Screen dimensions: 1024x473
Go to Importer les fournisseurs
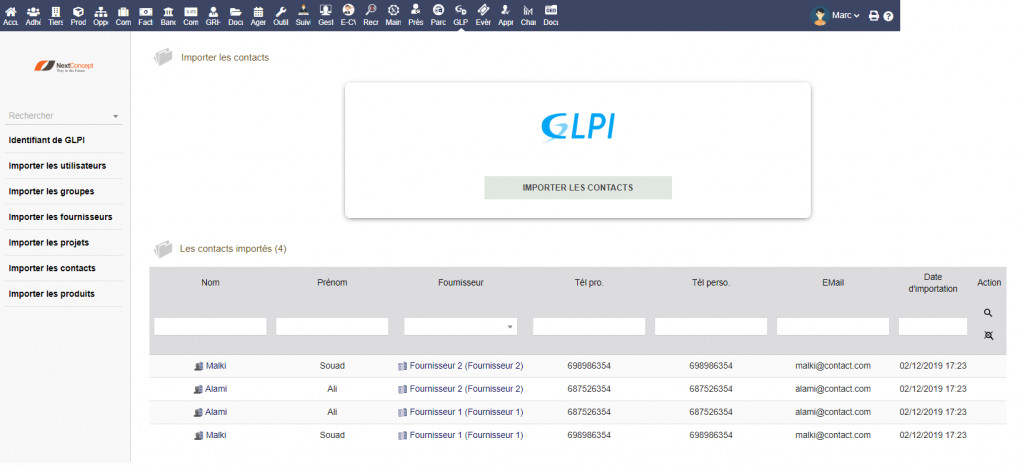60,217
